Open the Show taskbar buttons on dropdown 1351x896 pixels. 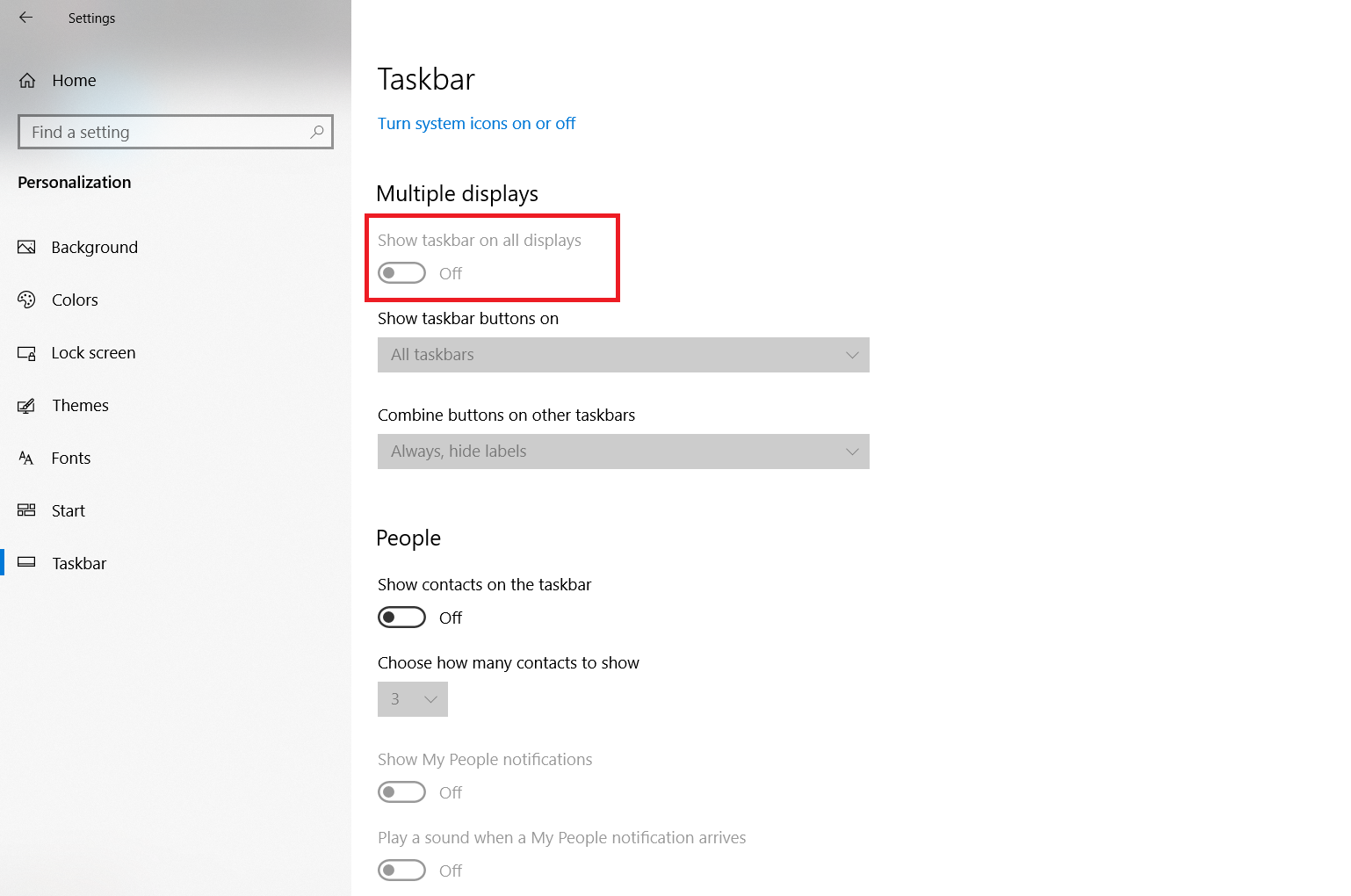click(x=623, y=355)
